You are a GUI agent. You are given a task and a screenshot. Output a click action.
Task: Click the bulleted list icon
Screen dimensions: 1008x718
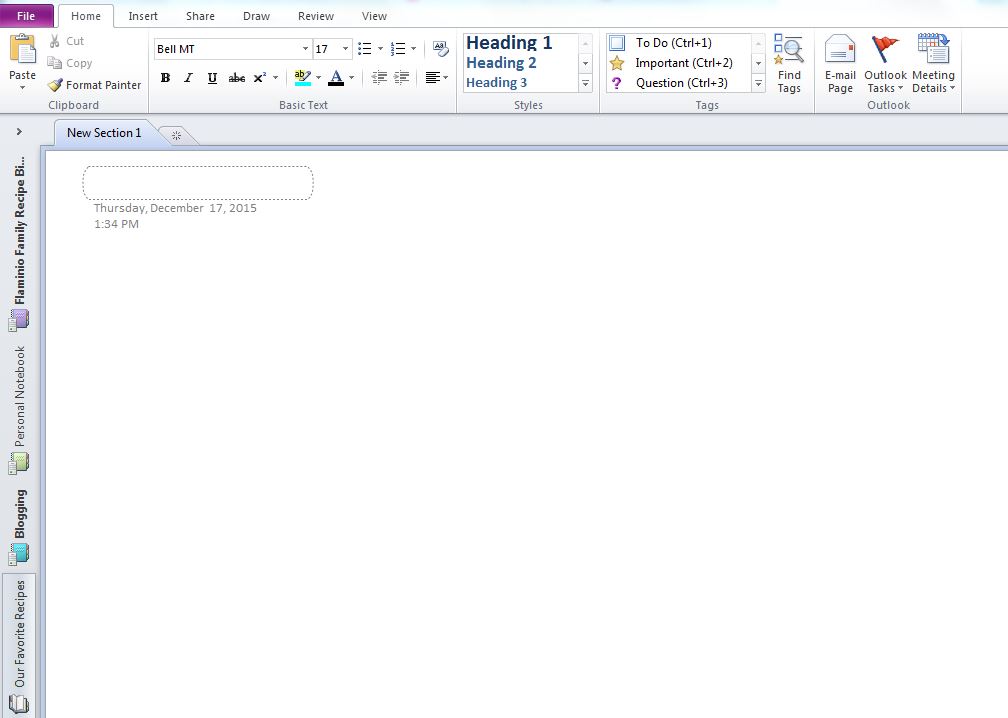(x=364, y=49)
